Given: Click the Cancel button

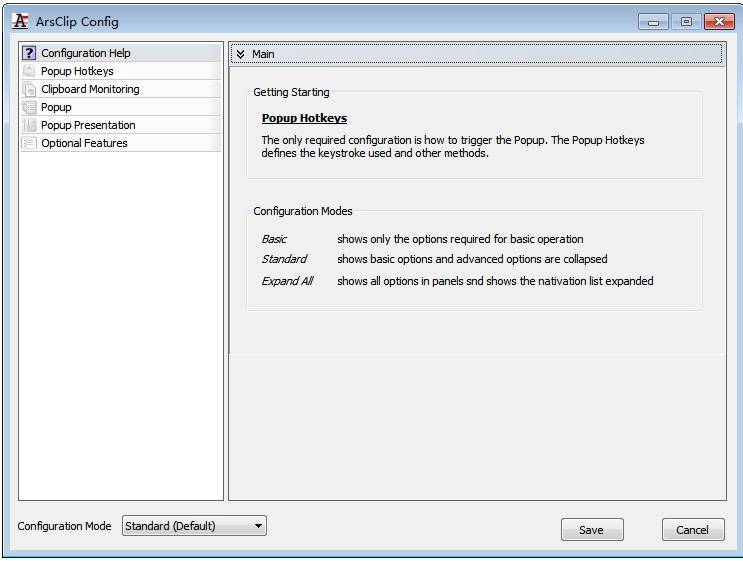Looking at the screenshot, I should (x=692, y=530).
